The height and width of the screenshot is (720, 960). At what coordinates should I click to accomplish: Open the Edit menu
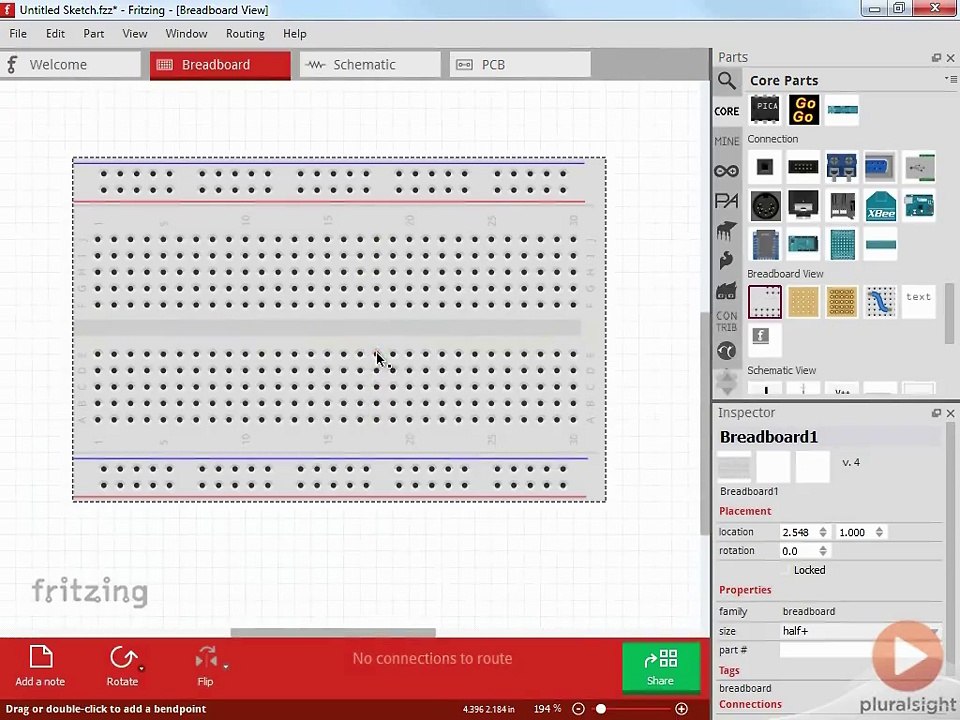pos(55,34)
